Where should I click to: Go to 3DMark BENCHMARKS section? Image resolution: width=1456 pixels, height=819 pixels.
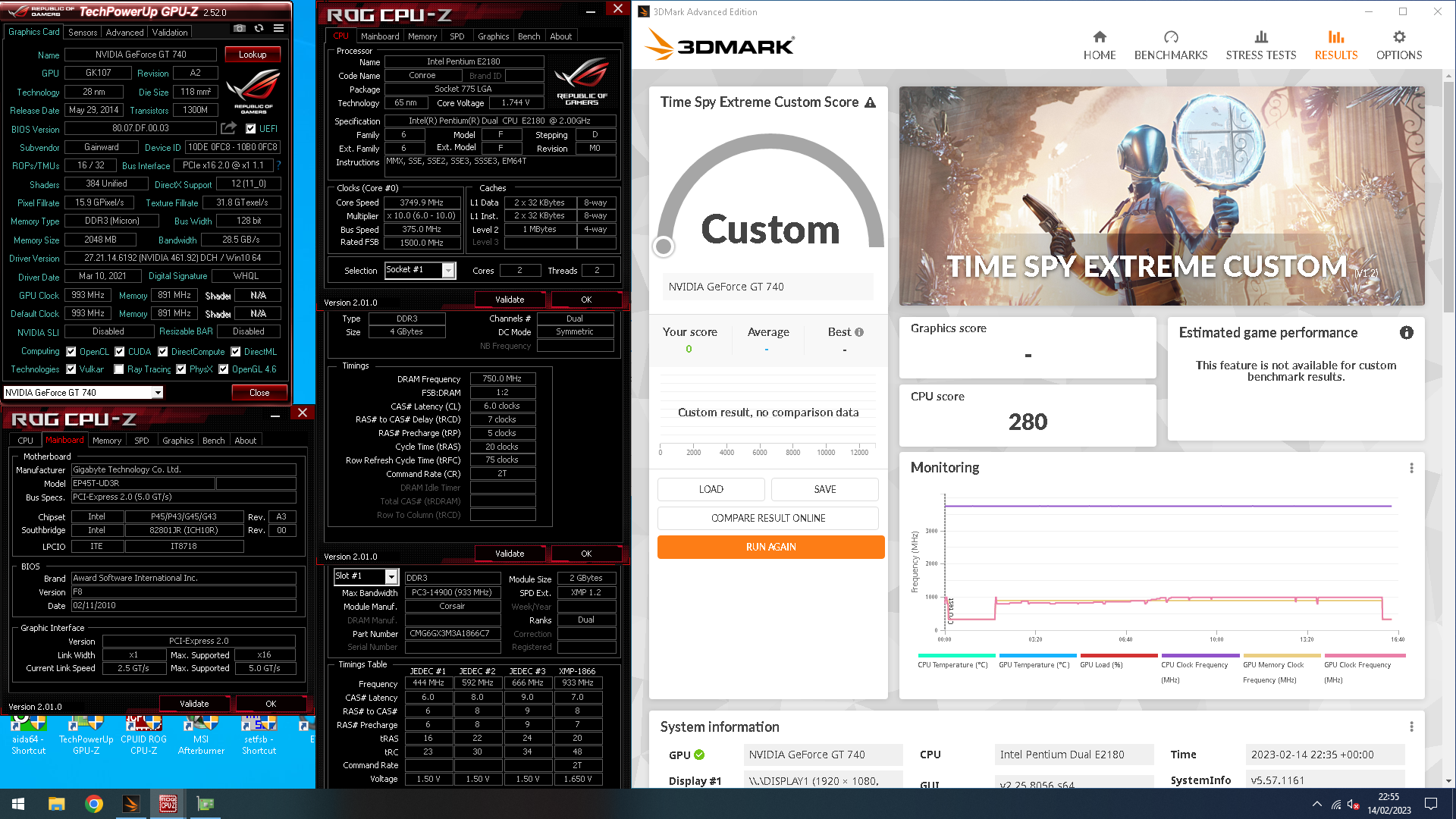click(1171, 45)
